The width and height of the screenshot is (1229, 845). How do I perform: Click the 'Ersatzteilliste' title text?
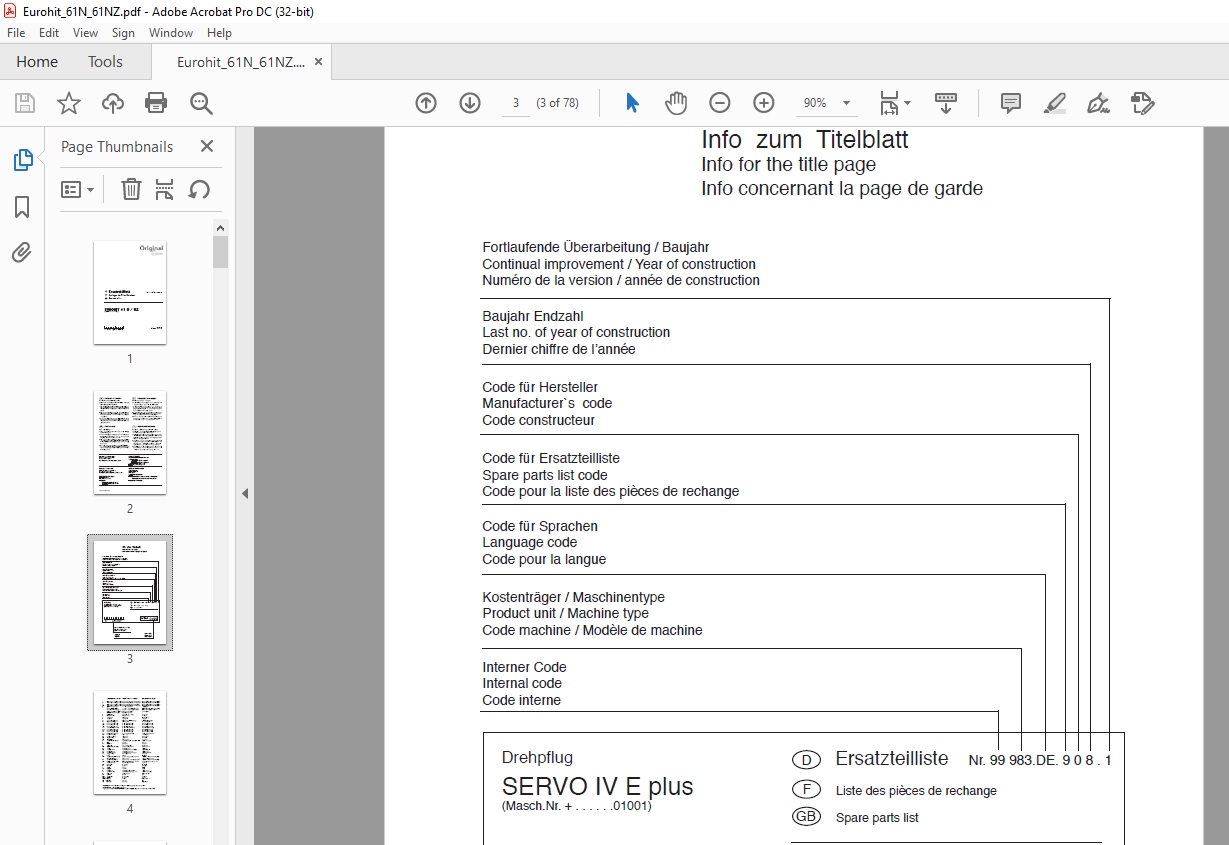click(x=892, y=759)
